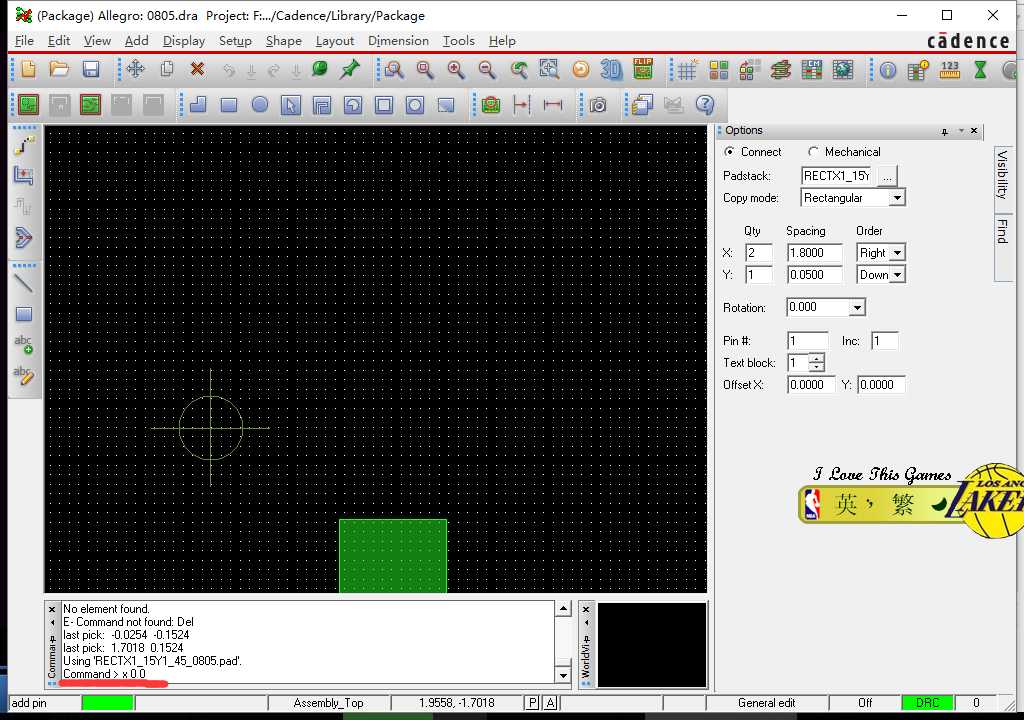
Task: Click the DRC status indicator
Action: point(927,703)
